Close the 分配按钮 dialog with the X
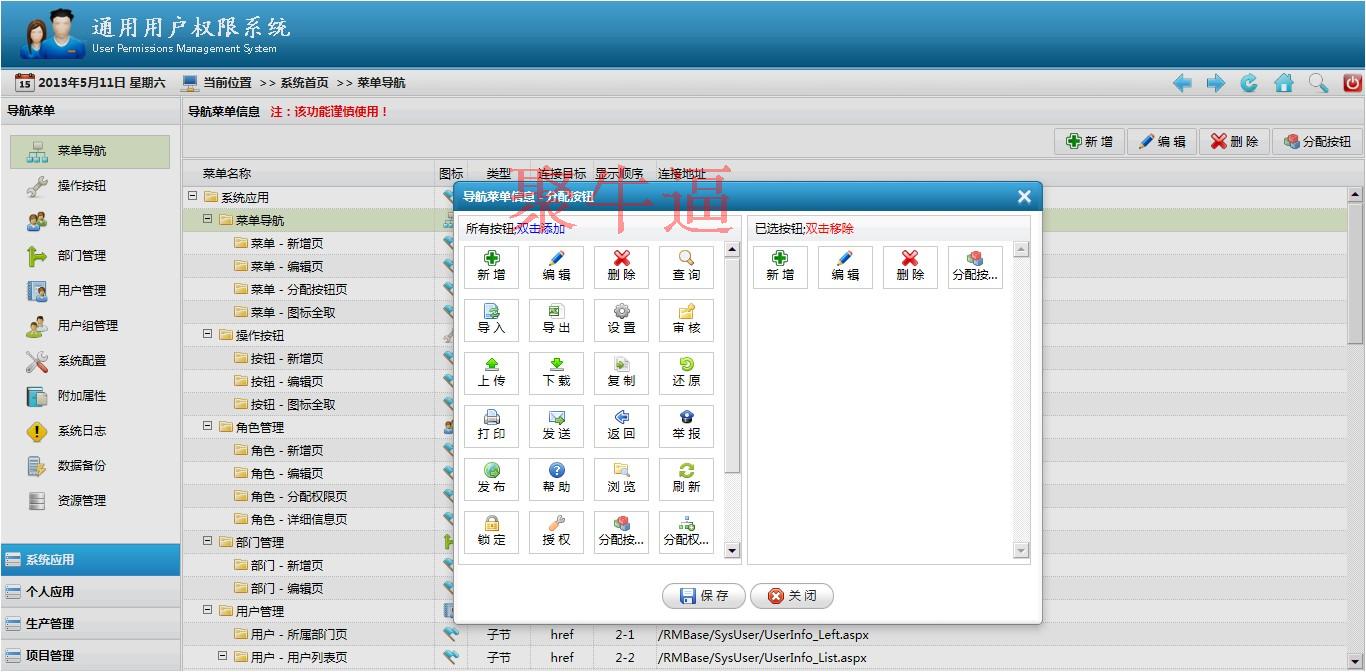 [1023, 197]
